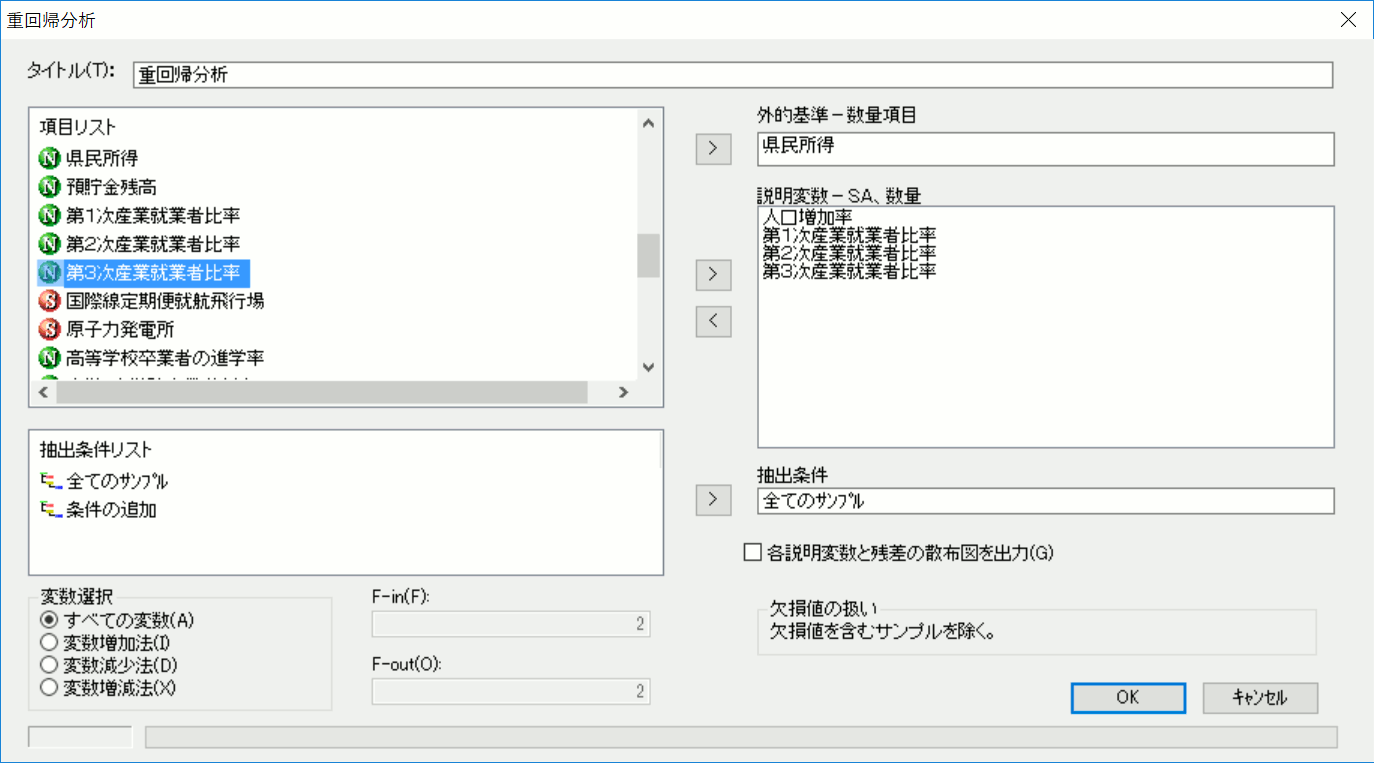This screenshot has height=763, width=1374.
Task: Select 第3次産業就業者比率 in the explanatory variables box
Action: 849,271
